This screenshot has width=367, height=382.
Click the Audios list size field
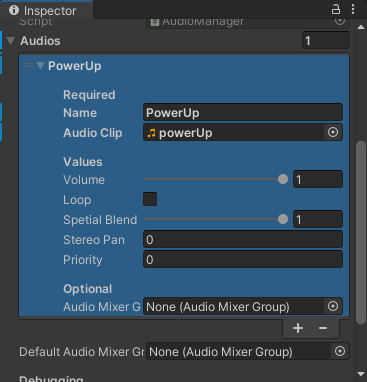point(326,41)
